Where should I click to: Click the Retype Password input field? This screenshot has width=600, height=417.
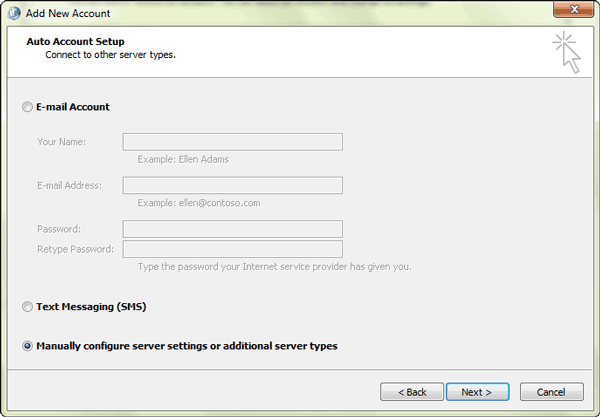click(233, 249)
